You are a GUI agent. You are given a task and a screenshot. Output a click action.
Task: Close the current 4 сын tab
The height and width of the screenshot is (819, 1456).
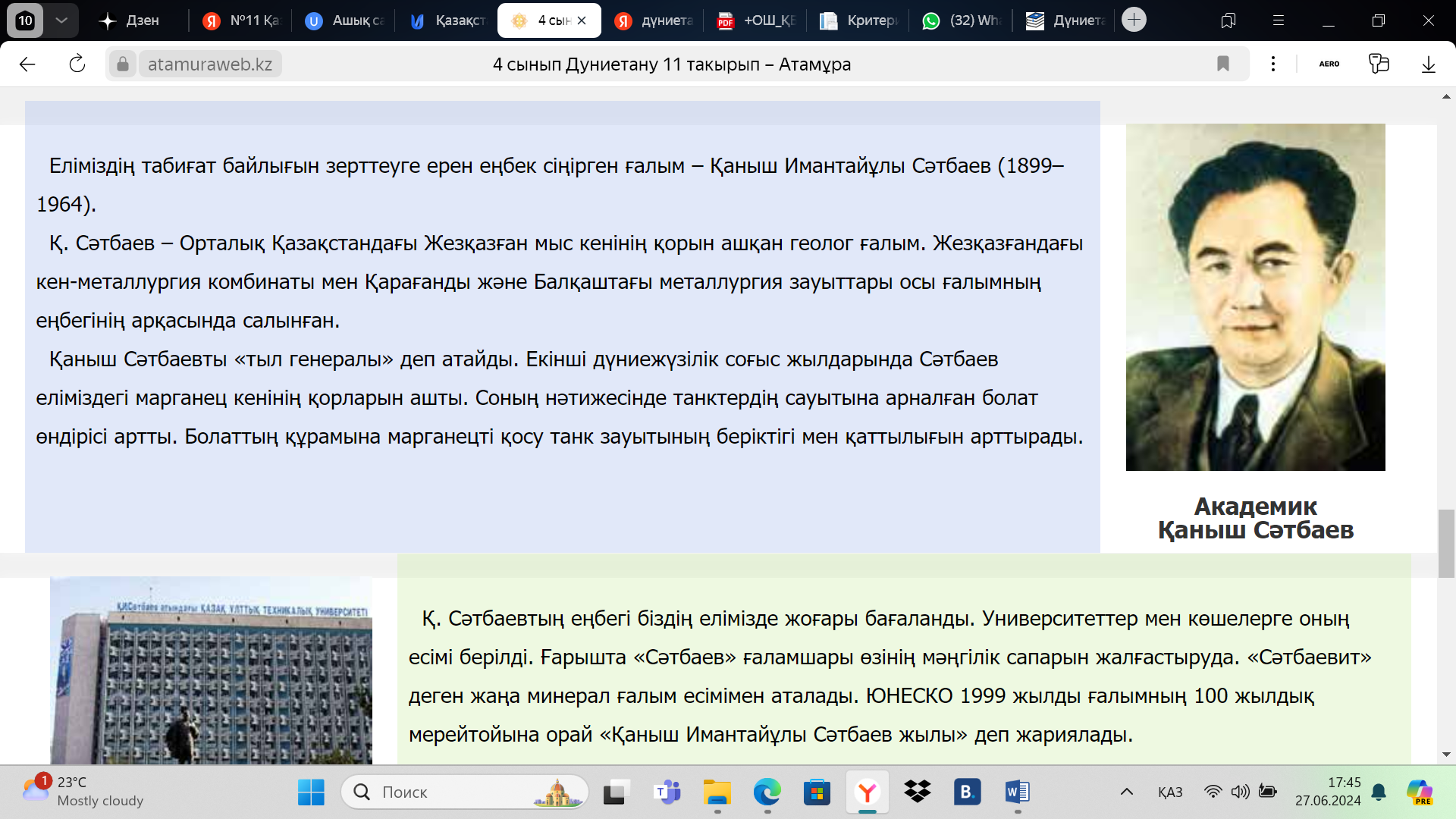click(x=582, y=20)
